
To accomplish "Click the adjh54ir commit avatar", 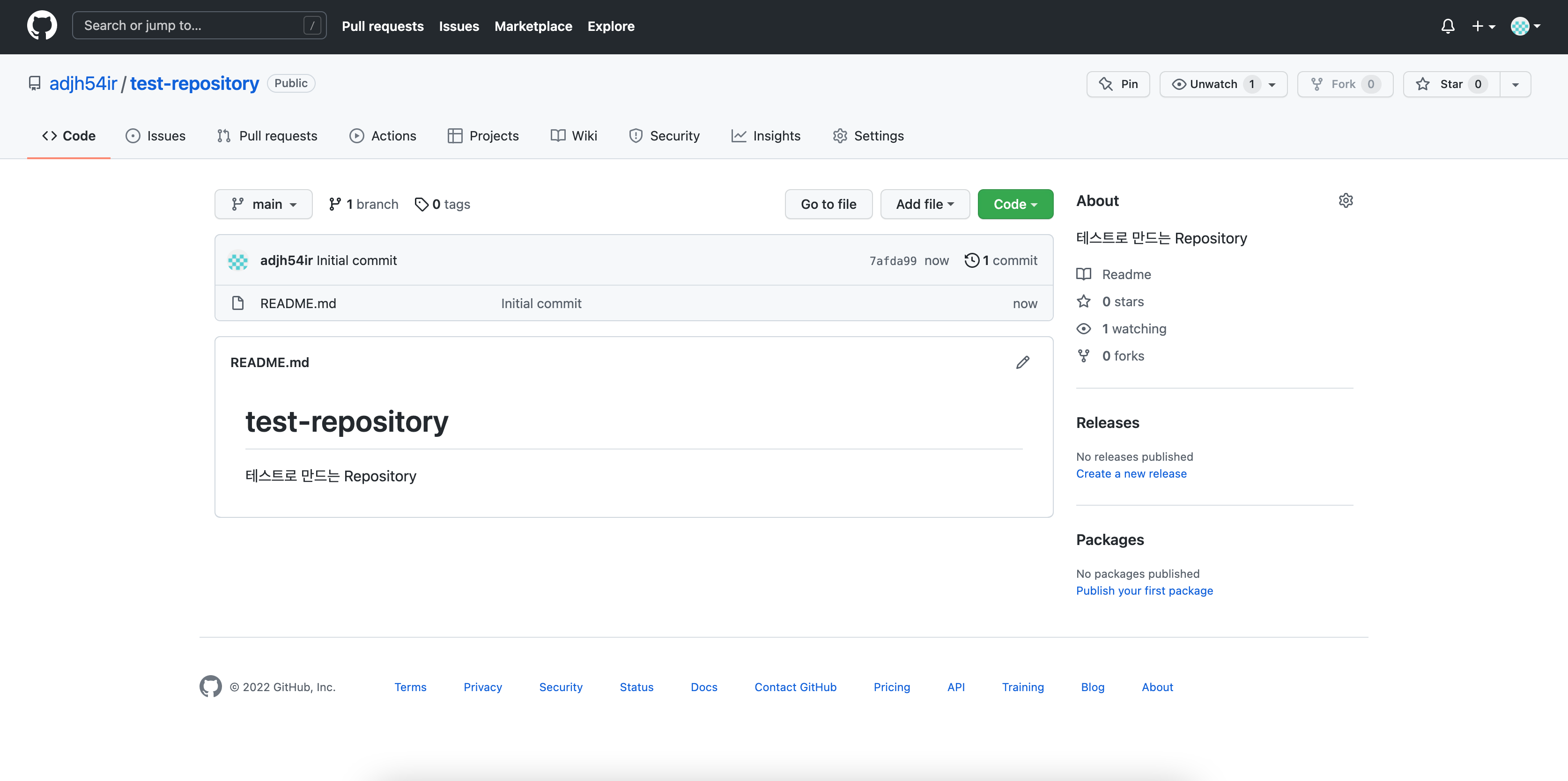I will 238,260.
